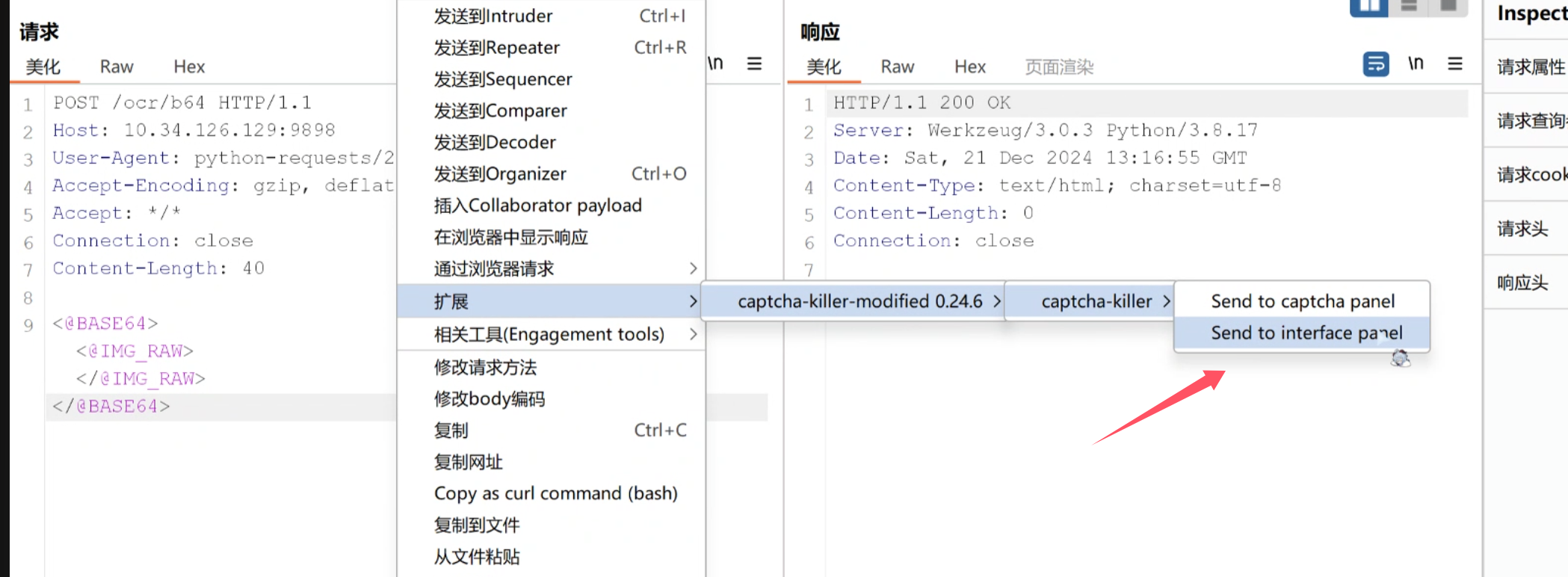Click the '<@BASE64>' opening tag

pyautogui.click(x=105, y=324)
